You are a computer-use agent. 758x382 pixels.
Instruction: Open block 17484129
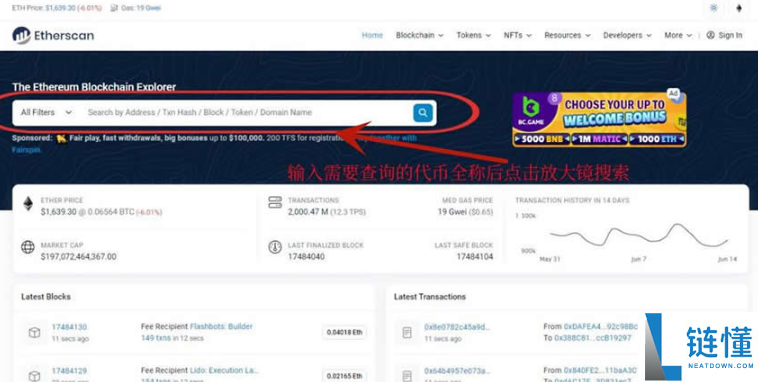point(69,371)
